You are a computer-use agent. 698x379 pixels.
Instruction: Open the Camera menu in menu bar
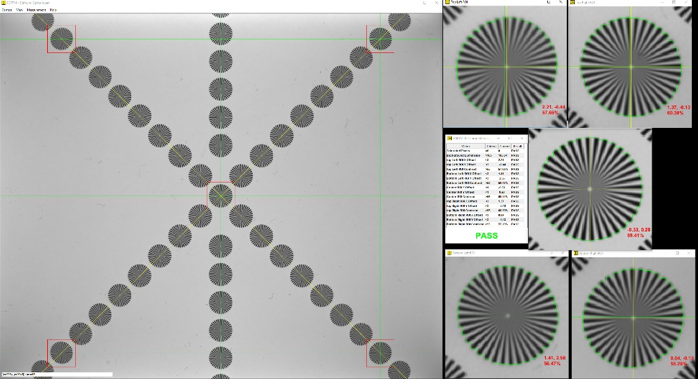[7, 9]
